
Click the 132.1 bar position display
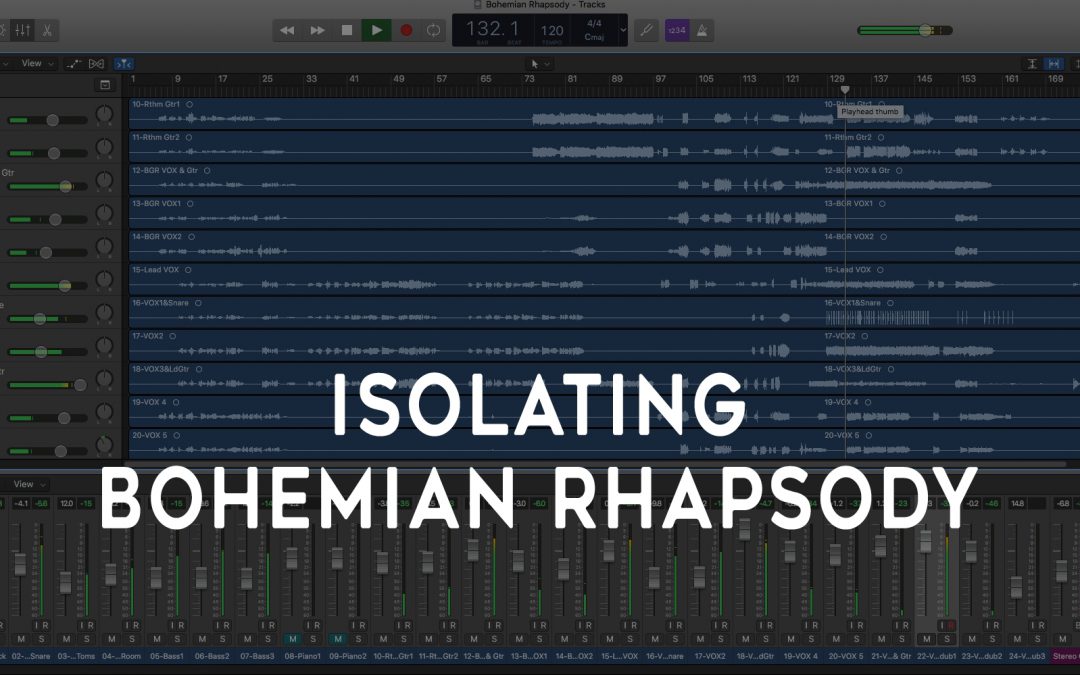(x=492, y=28)
